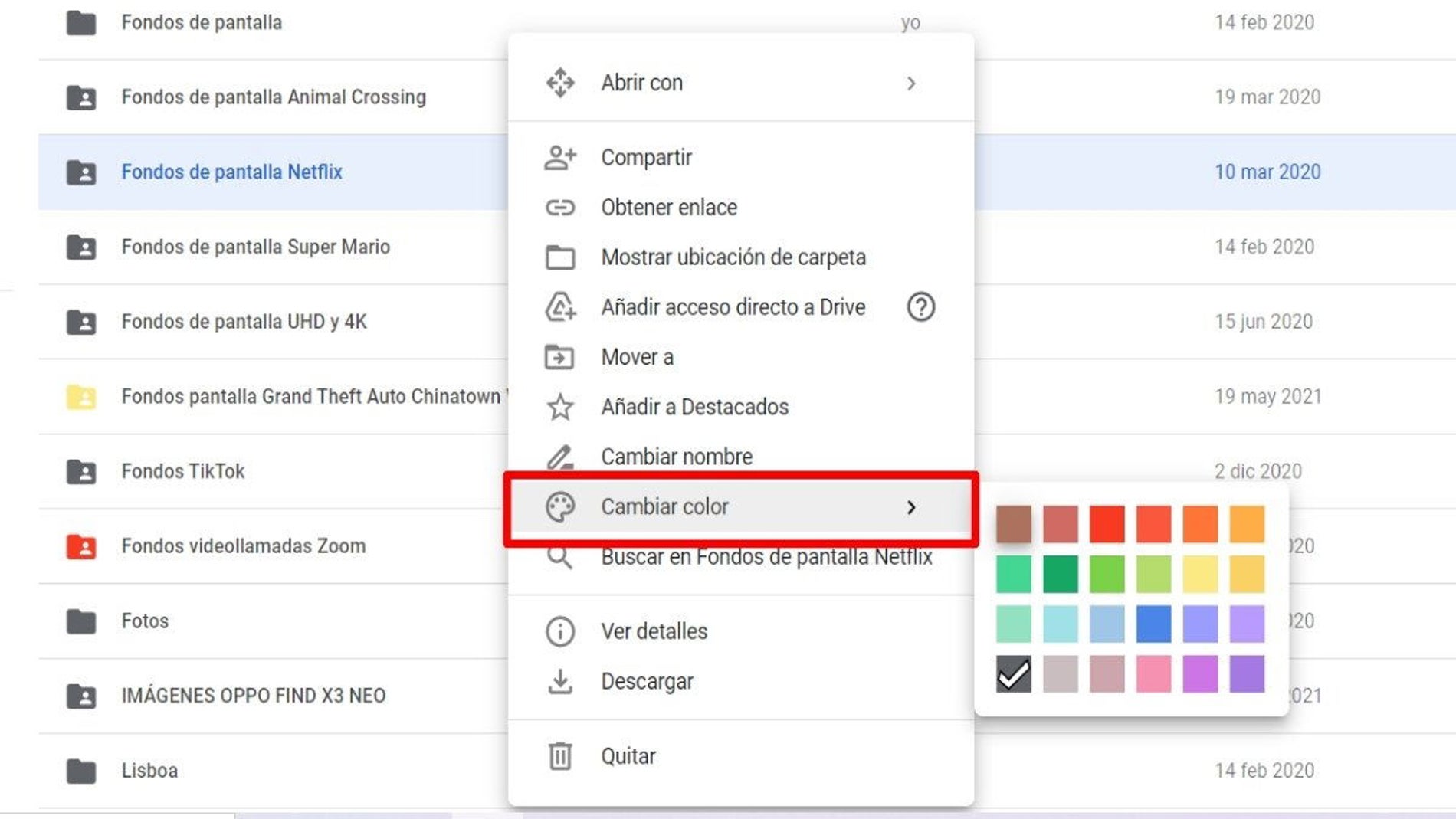This screenshot has width=1456, height=819.
Task: Choose Mover a from context menu
Action: [x=637, y=357]
